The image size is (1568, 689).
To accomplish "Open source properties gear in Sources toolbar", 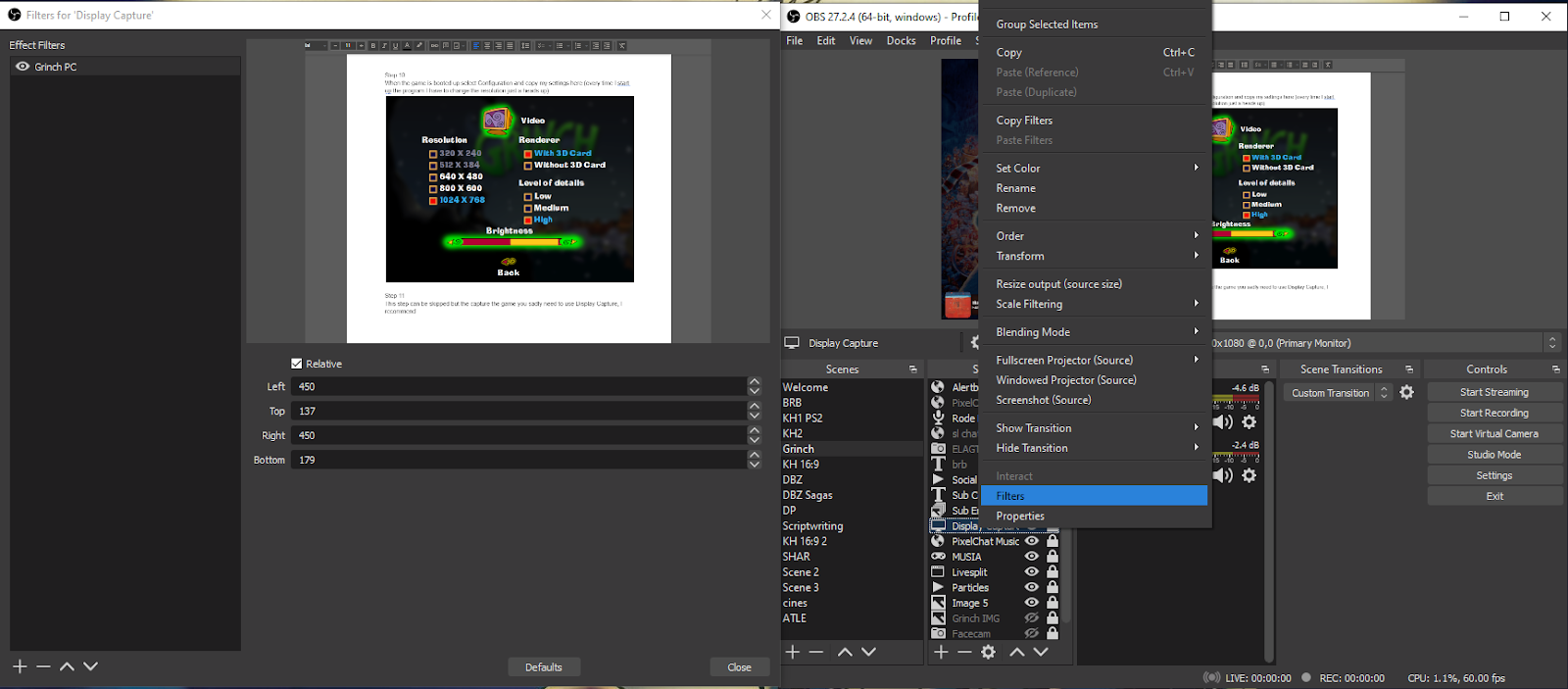I will point(988,652).
